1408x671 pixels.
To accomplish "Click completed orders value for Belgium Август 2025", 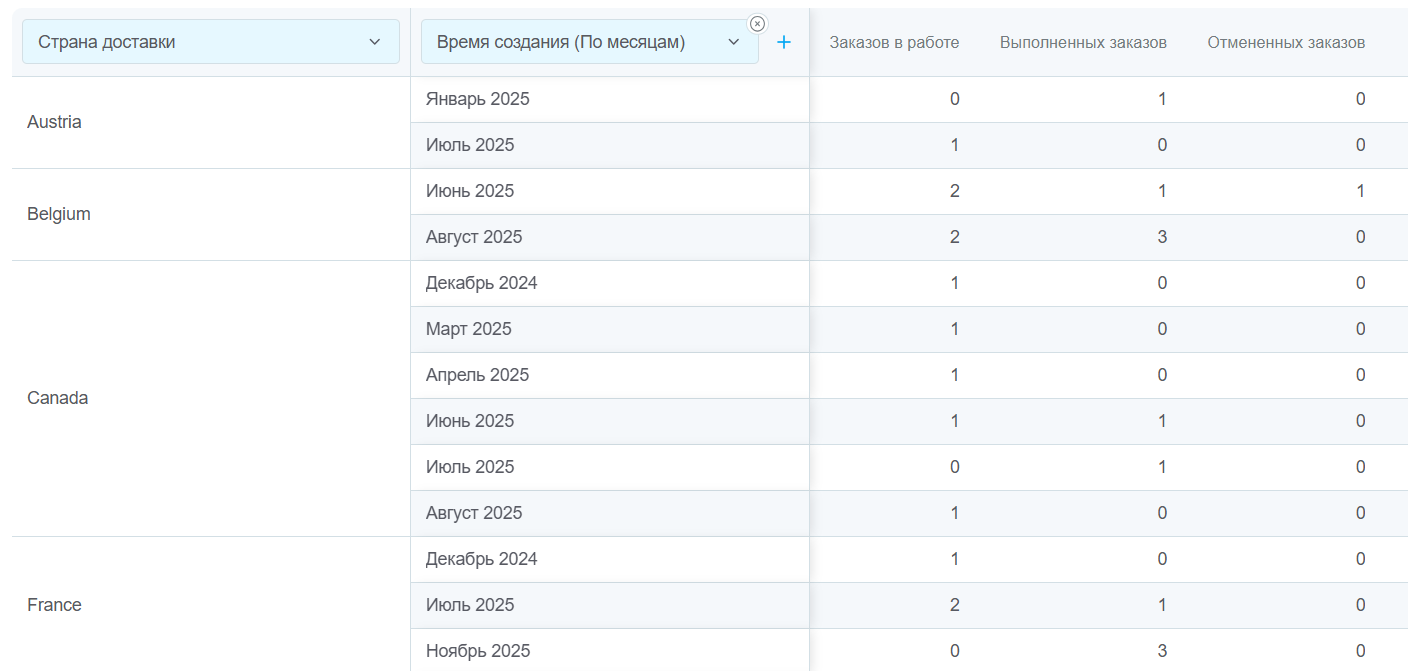I will 1161,237.
